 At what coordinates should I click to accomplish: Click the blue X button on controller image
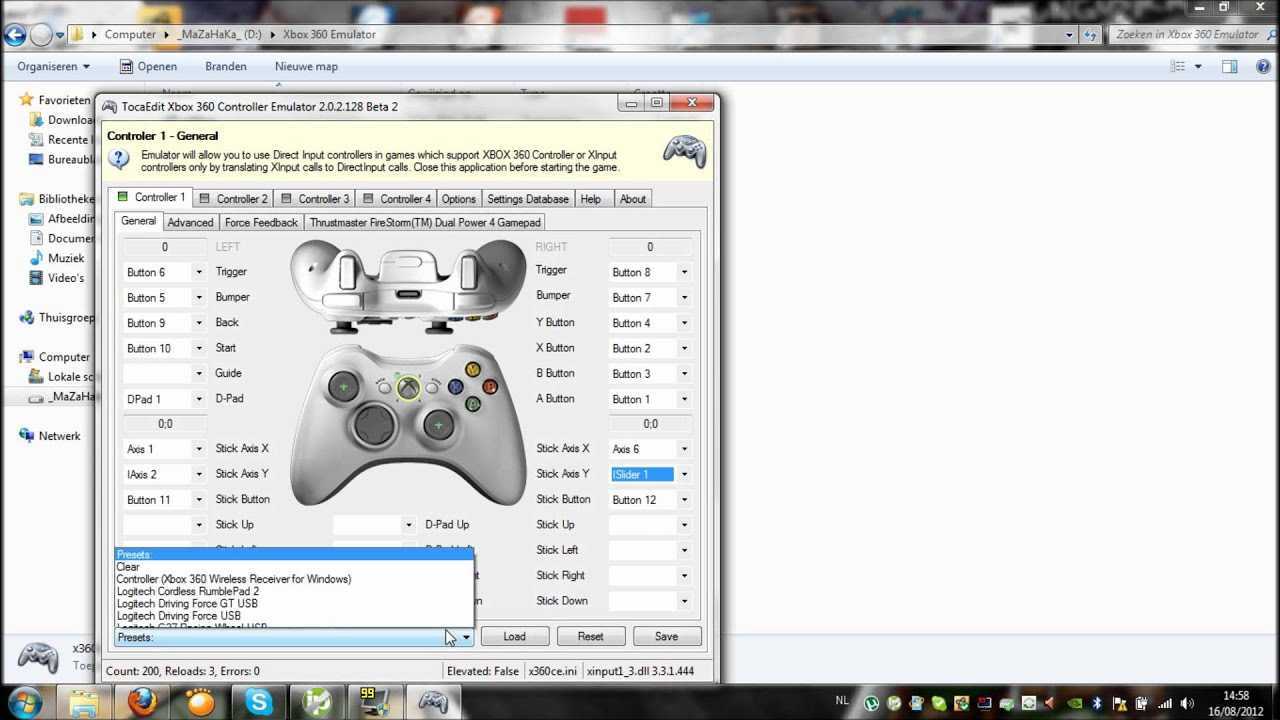tap(455, 387)
